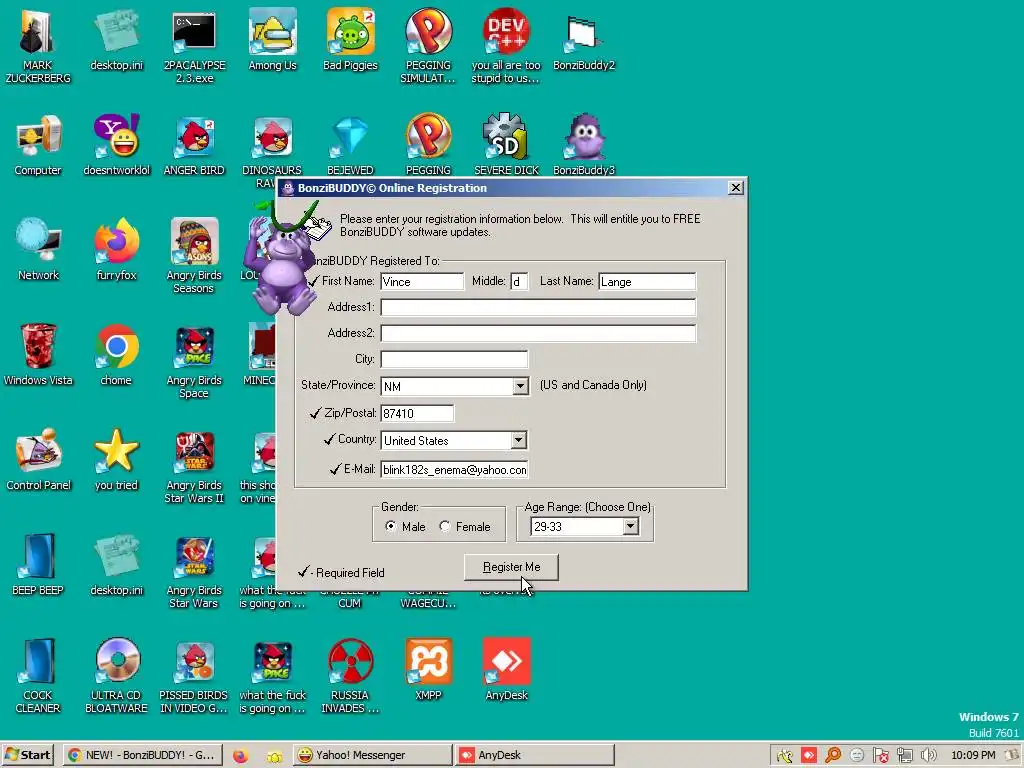
Task: Click the Register Me button
Action: coord(511,567)
